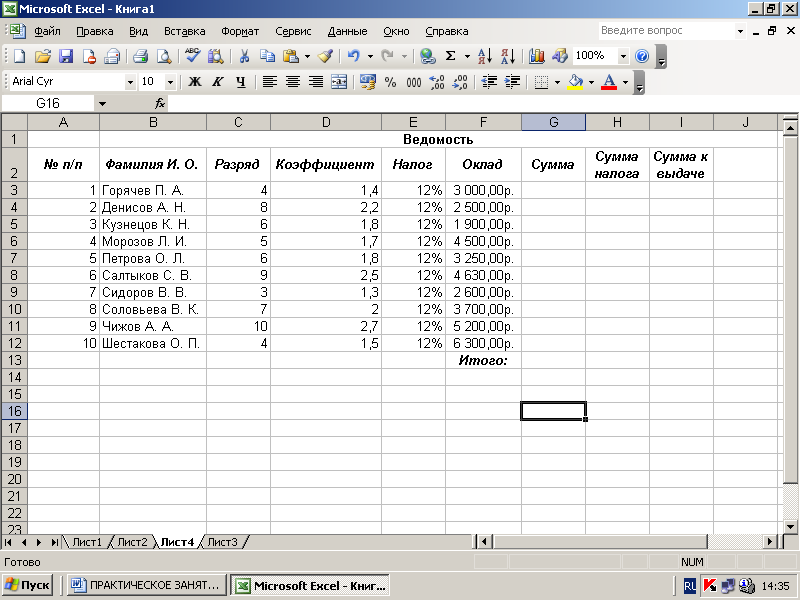
Task: Apply yellow fill color bucket
Action: click(575, 82)
